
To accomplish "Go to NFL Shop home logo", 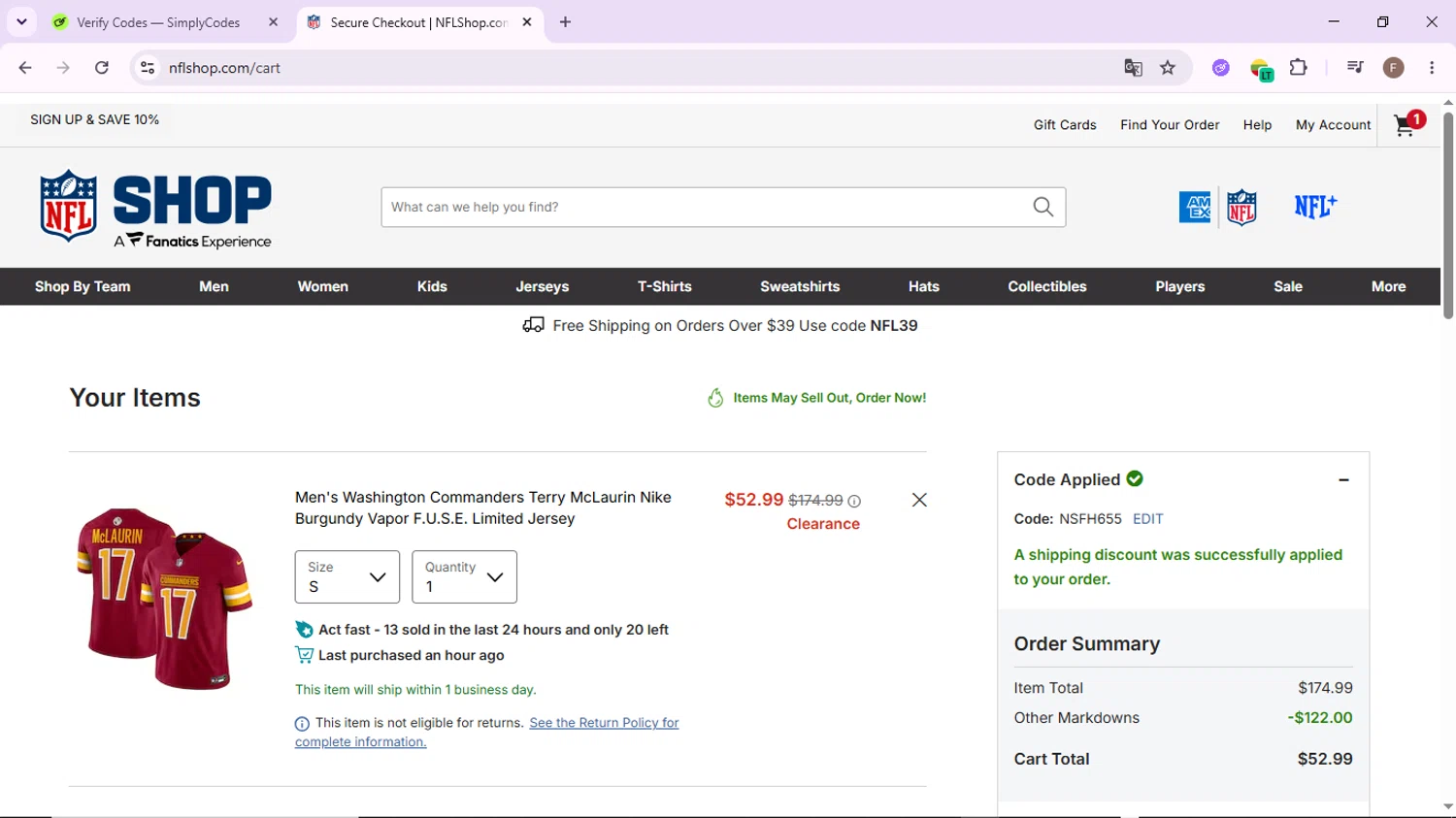I will click(155, 209).
